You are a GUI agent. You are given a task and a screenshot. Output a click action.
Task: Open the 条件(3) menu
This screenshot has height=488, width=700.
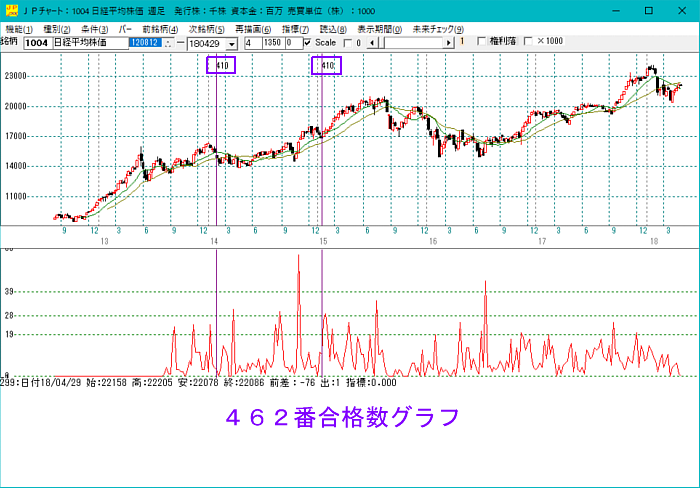95,29
